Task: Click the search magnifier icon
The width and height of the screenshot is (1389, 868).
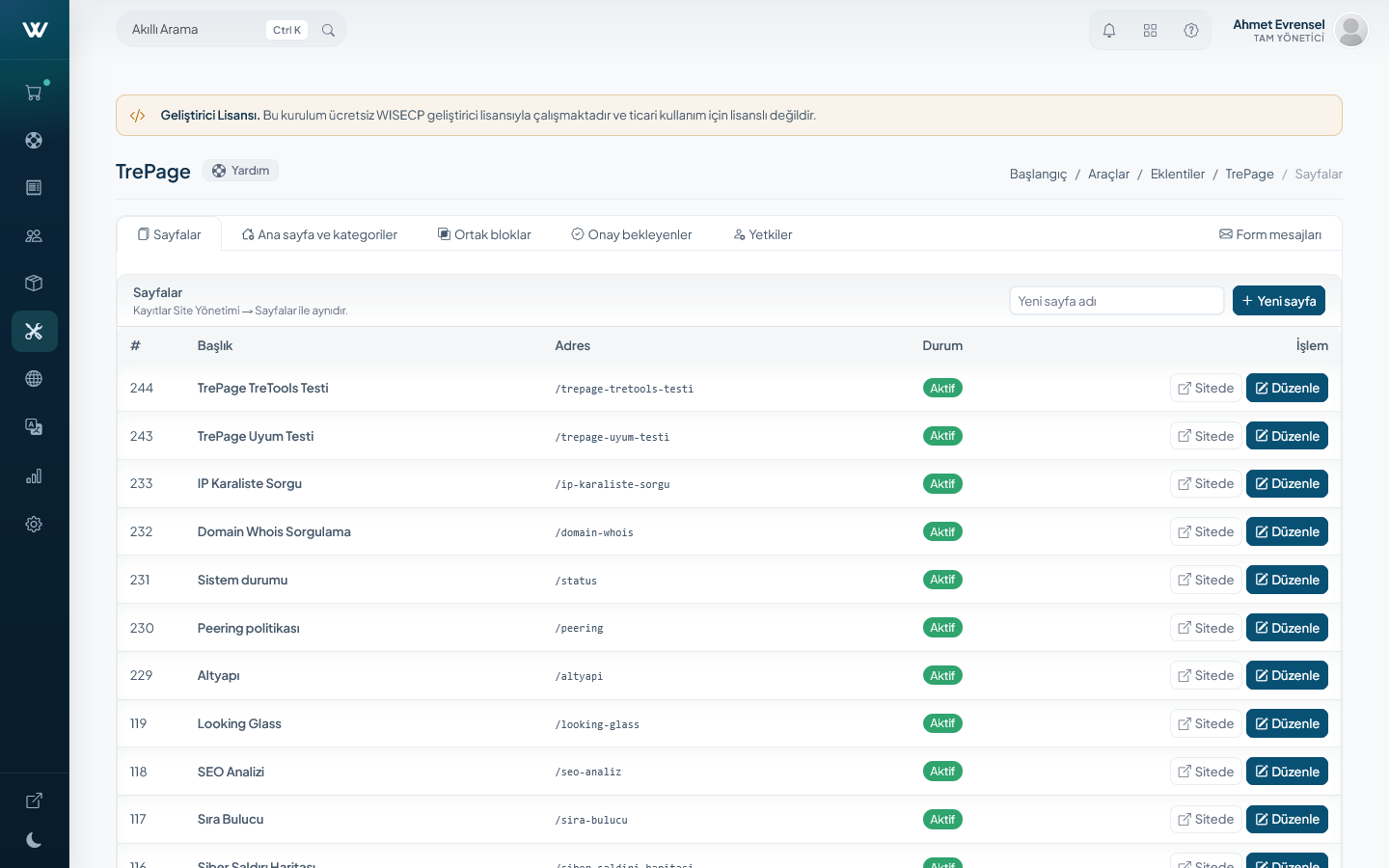Action: pyautogui.click(x=328, y=30)
